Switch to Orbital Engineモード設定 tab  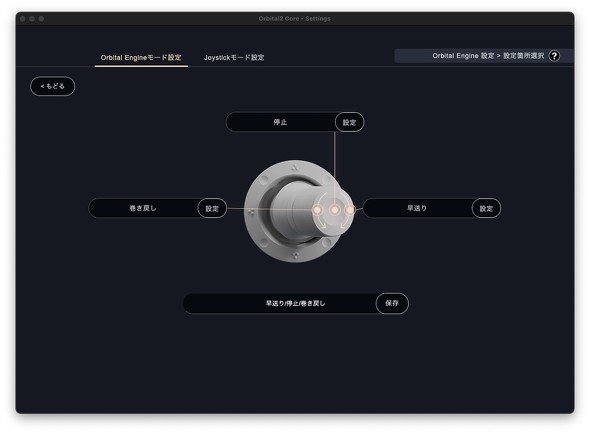[x=141, y=58]
